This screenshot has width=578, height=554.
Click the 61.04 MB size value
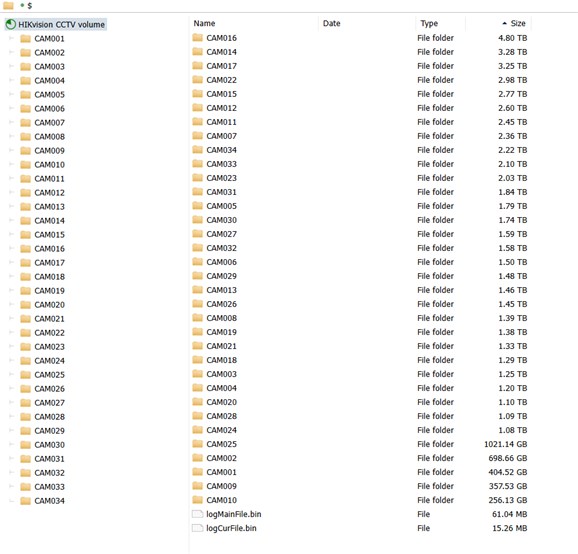(x=509, y=514)
